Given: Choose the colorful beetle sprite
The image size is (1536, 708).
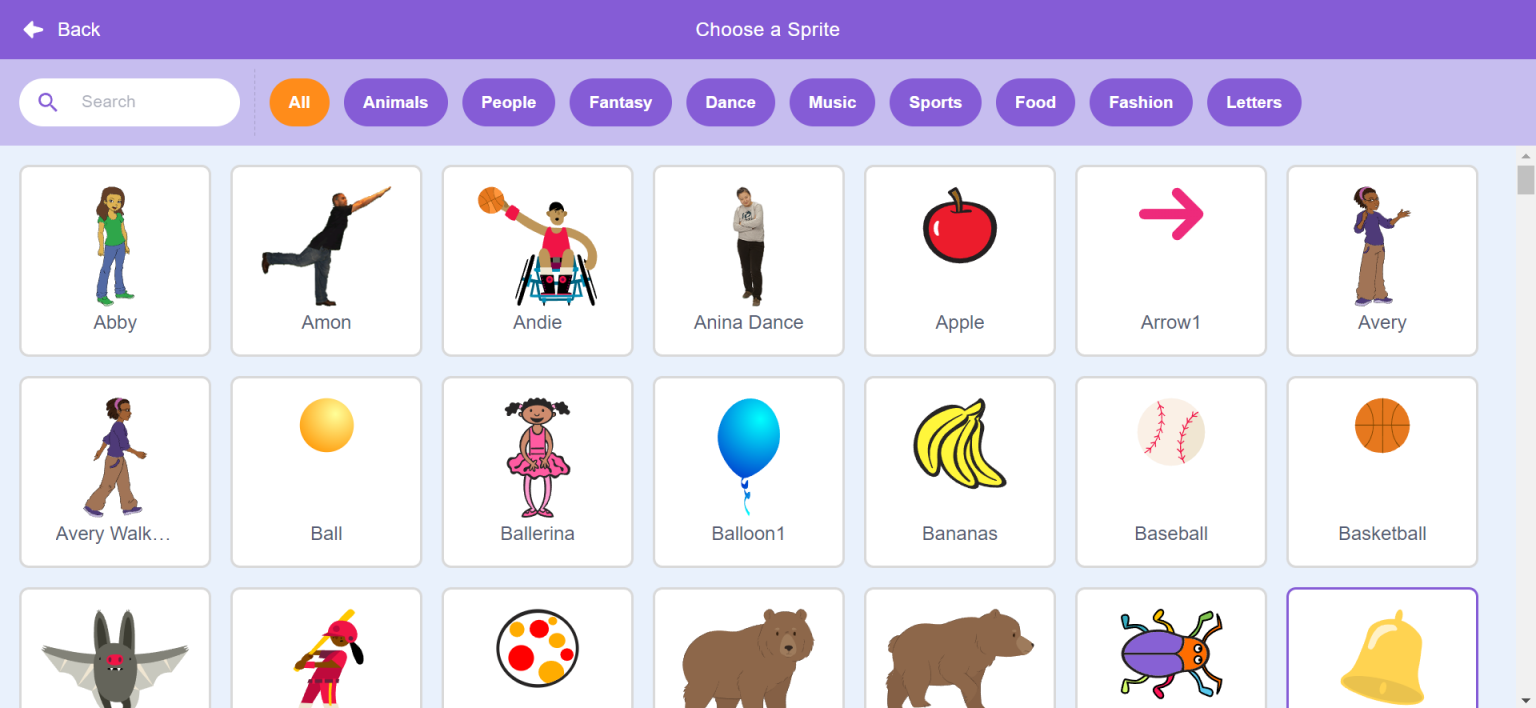Looking at the screenshot, I should [1171, 649].
